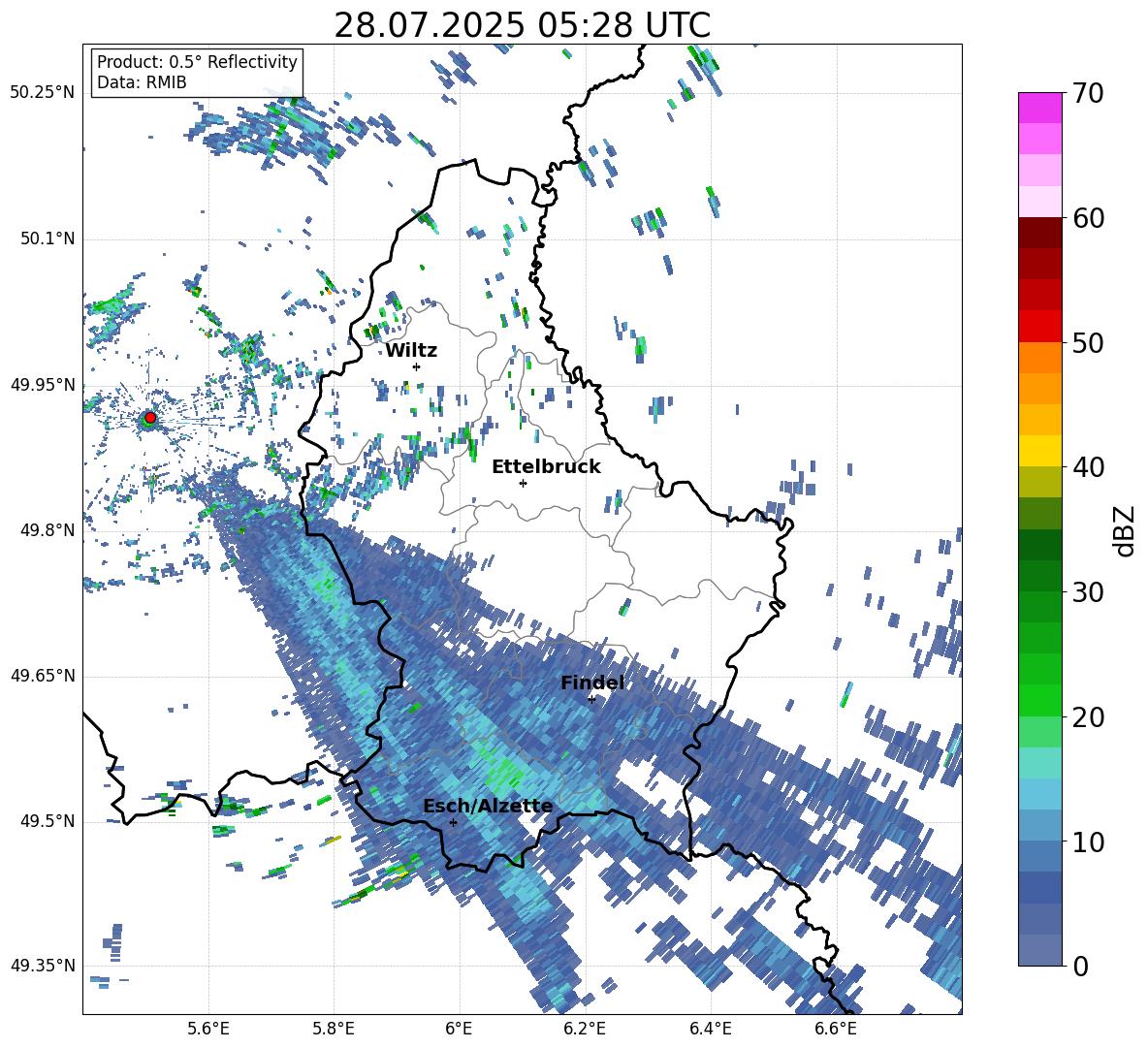Viewport: 1148px width, 1048px height.
Task: Click the 49.8°N latitude label
Action: pyautogui.click(x=47, y=530)
